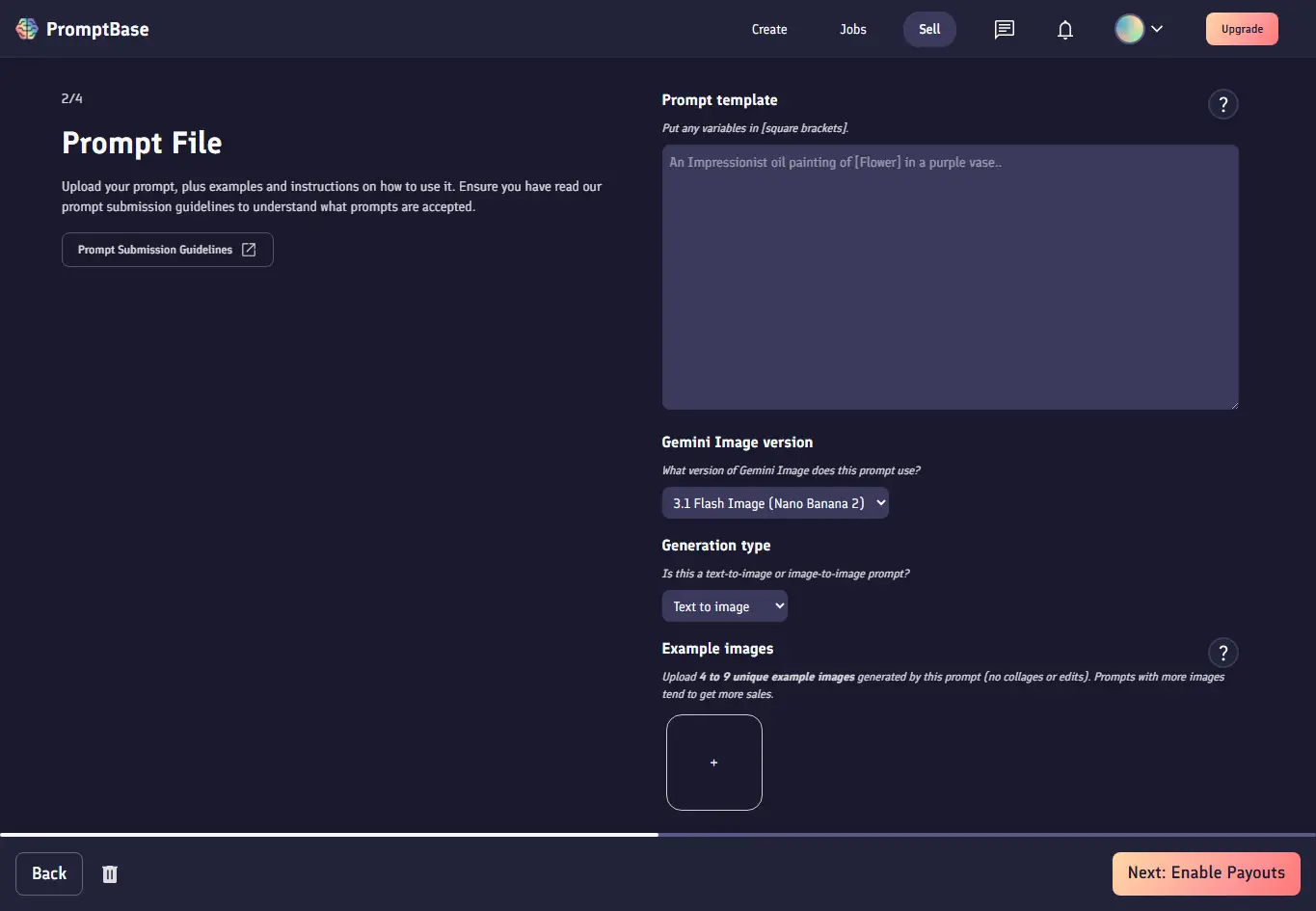The width and height of the screenshot is (1316, 911).
Task: Open the Jobs menu item
Action: pos(853,29)
